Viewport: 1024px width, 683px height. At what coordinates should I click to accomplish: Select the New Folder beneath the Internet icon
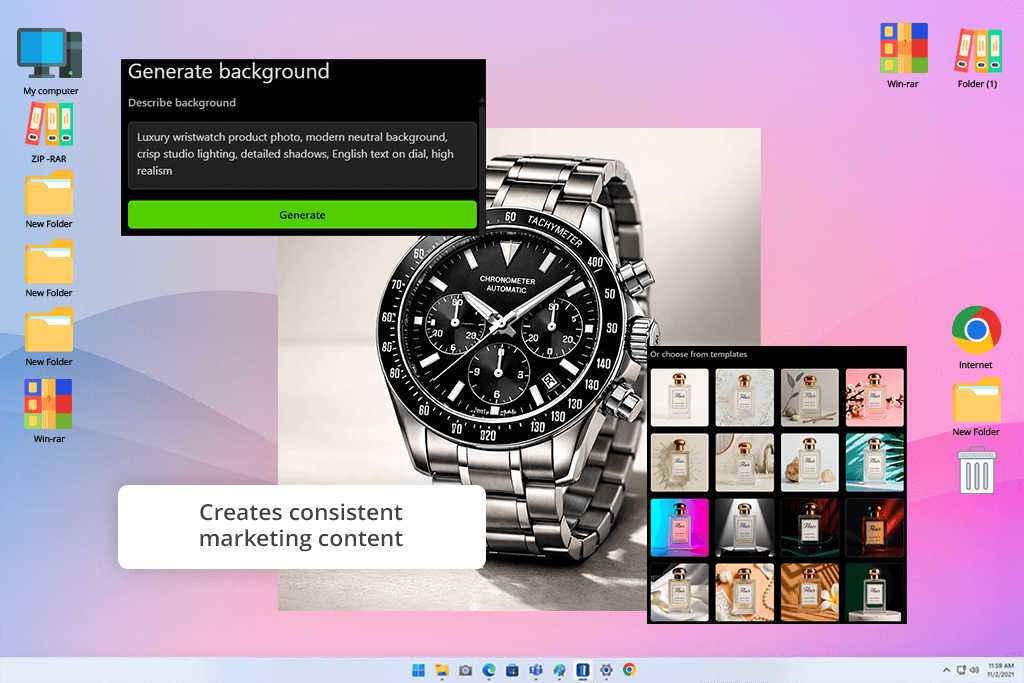(x=976, y=407)
